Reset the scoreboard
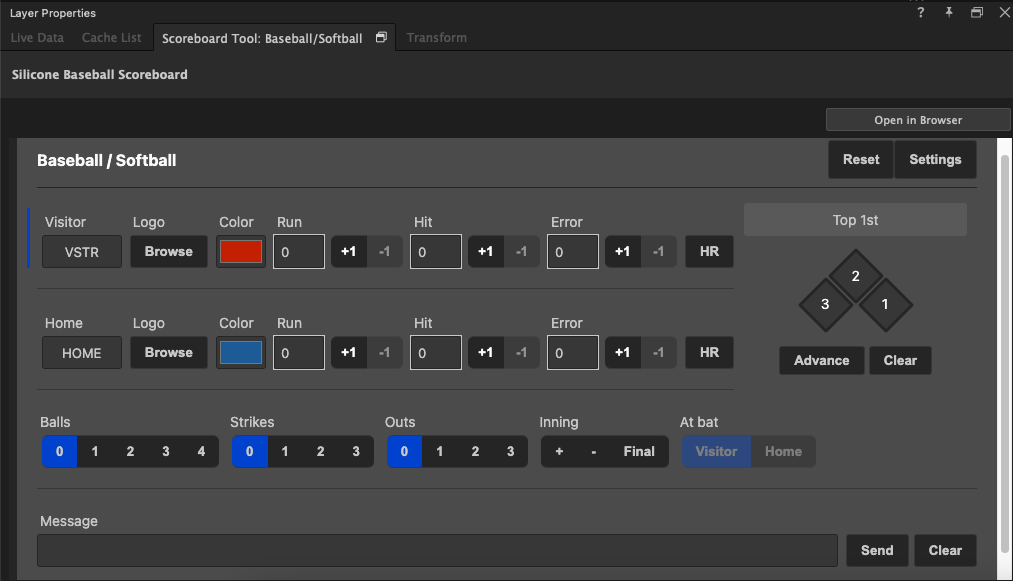The height and width of the screenshot is (581, 1013). pyautogui.click(x=860, y=159)
